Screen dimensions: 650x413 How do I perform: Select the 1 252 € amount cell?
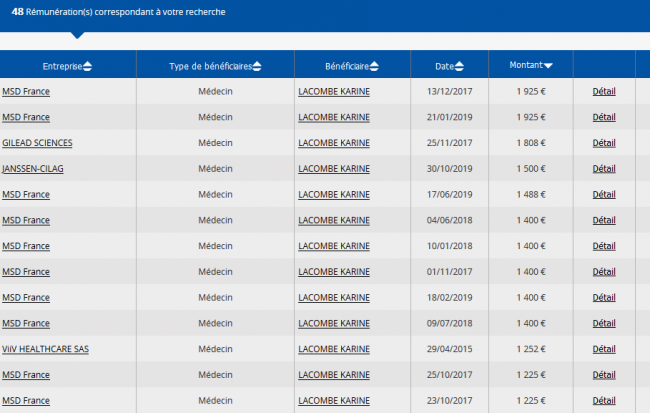coord(531,349)
